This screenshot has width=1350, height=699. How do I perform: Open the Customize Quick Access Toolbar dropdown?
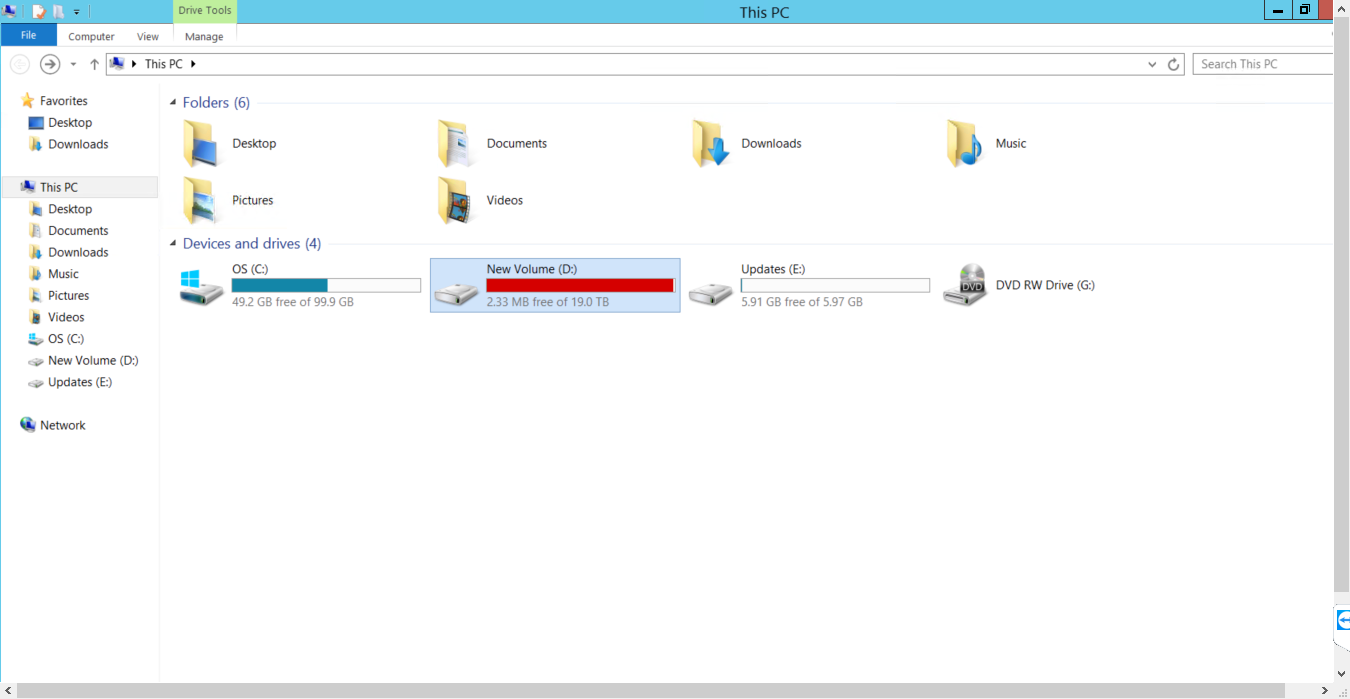[76, 12]
